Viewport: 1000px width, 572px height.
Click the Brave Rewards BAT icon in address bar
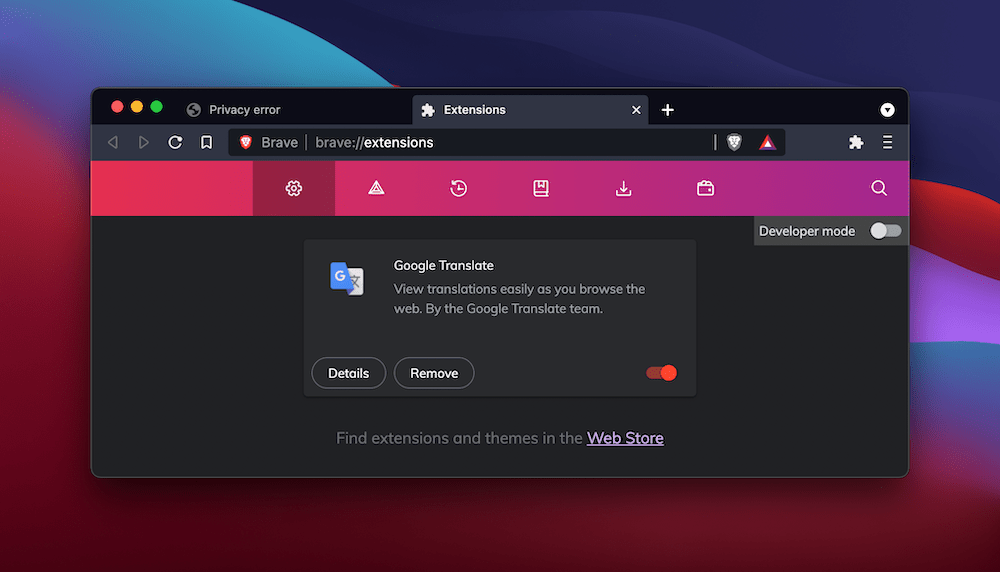(x=767, y=142)
